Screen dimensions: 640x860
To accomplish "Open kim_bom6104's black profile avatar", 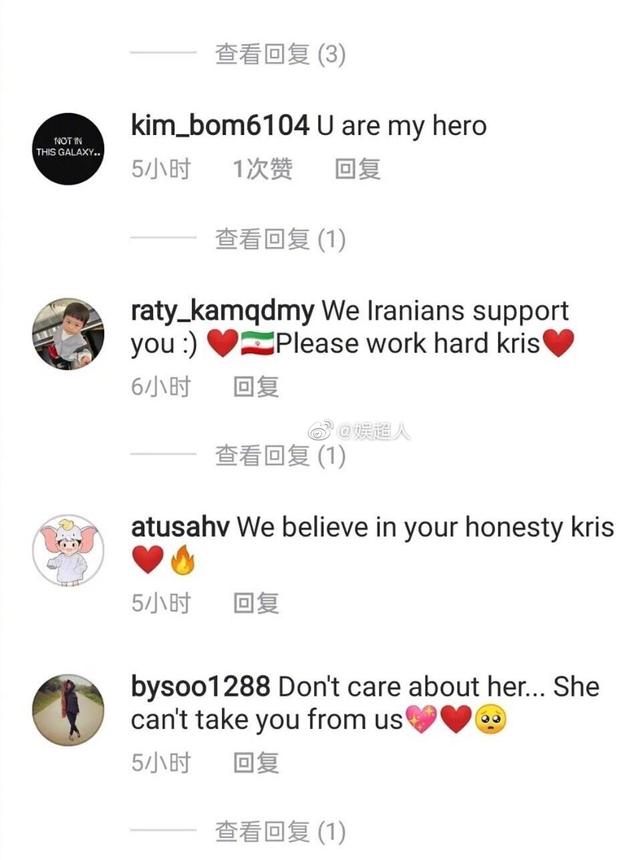I will (68, 149).
